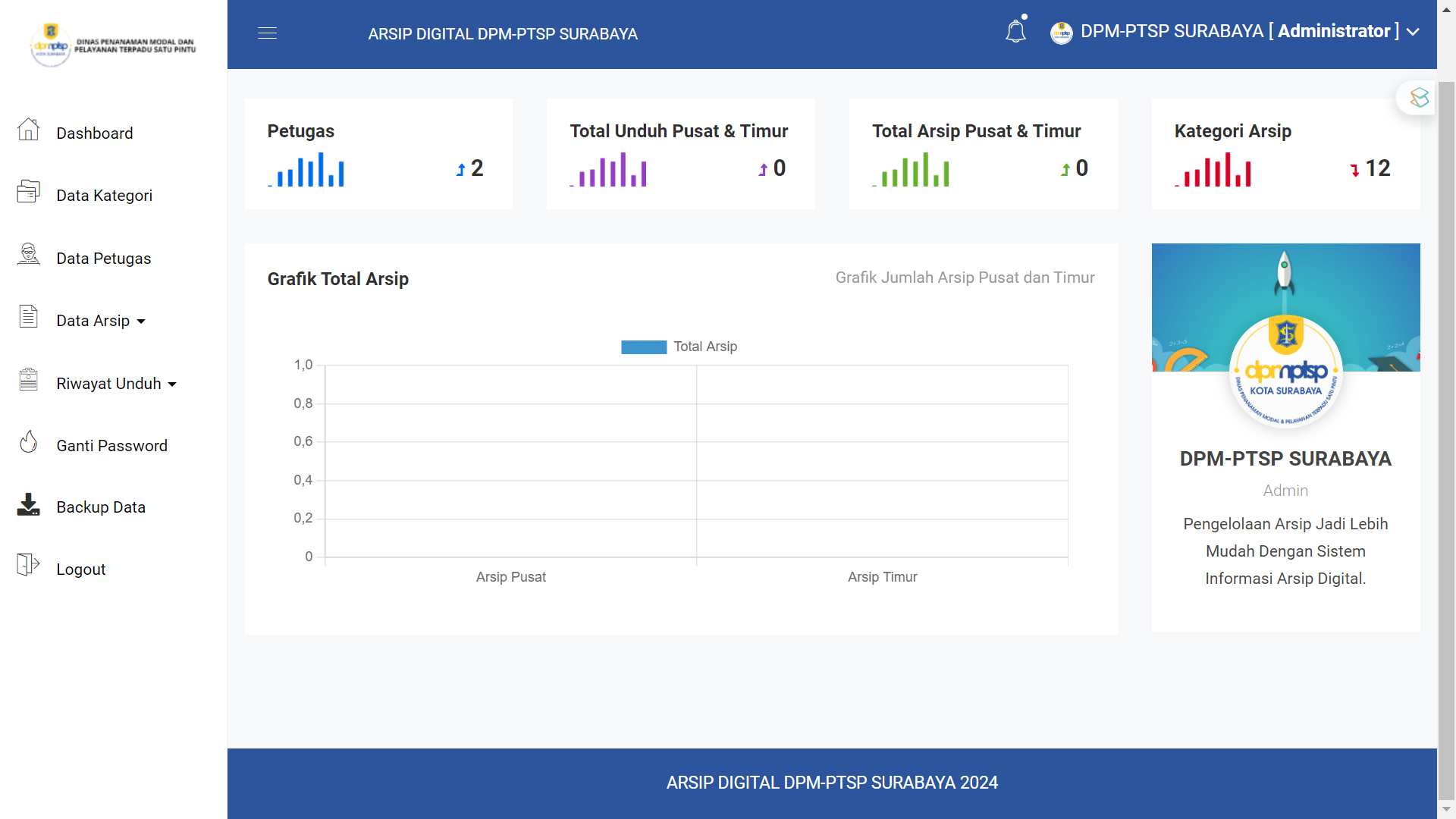
Task: Click the Dashboard home icon
Action: 28,130
